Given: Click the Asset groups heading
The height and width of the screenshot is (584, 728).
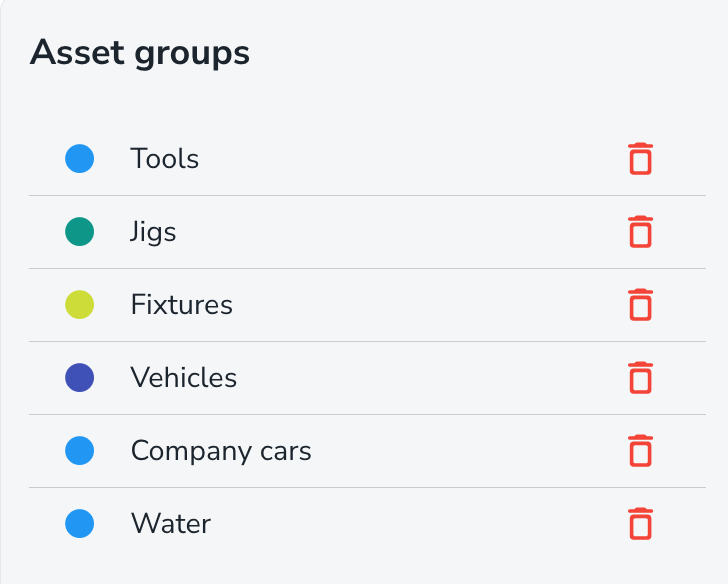Looking at the screenshot, I should coord(140,53).
